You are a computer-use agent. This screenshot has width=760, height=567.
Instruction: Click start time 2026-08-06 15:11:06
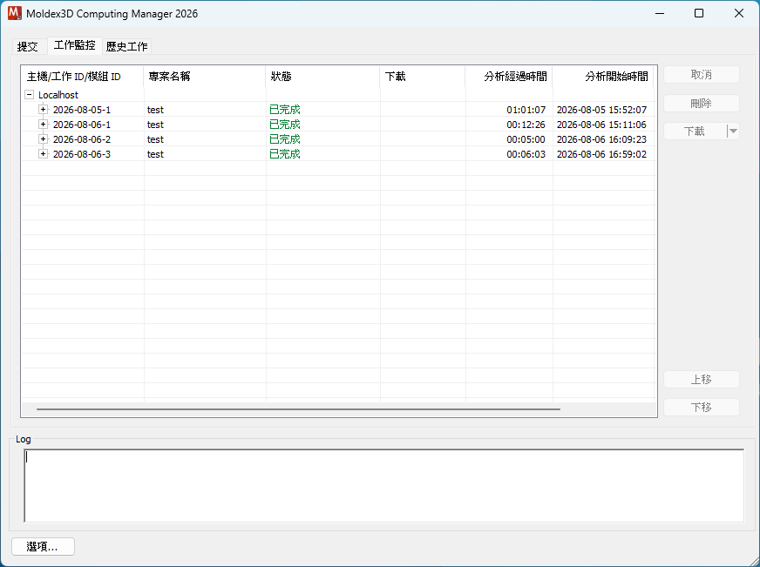pyautogui.click(x=602, y=125)
